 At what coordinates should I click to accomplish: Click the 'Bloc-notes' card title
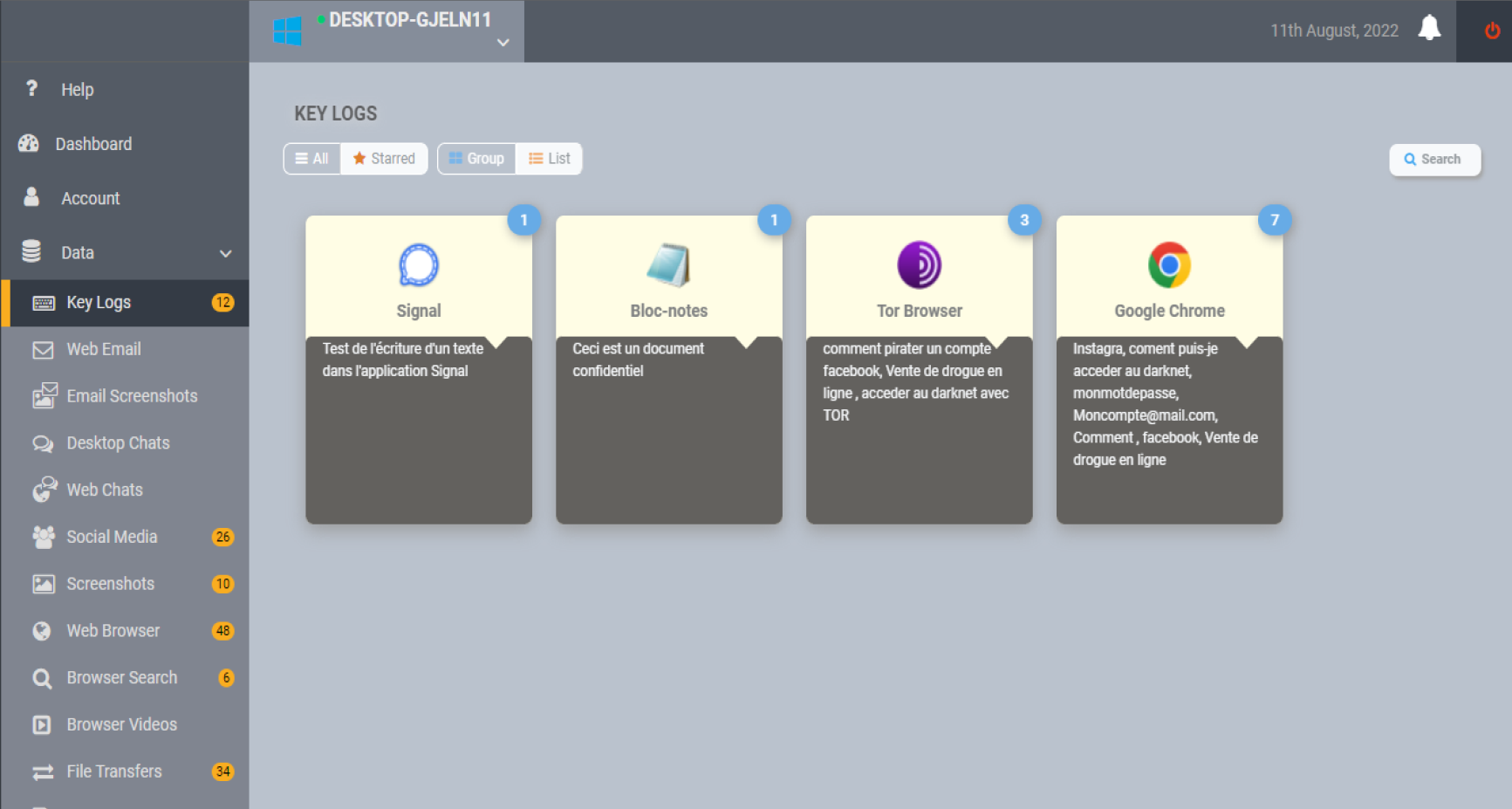point(669,311)
